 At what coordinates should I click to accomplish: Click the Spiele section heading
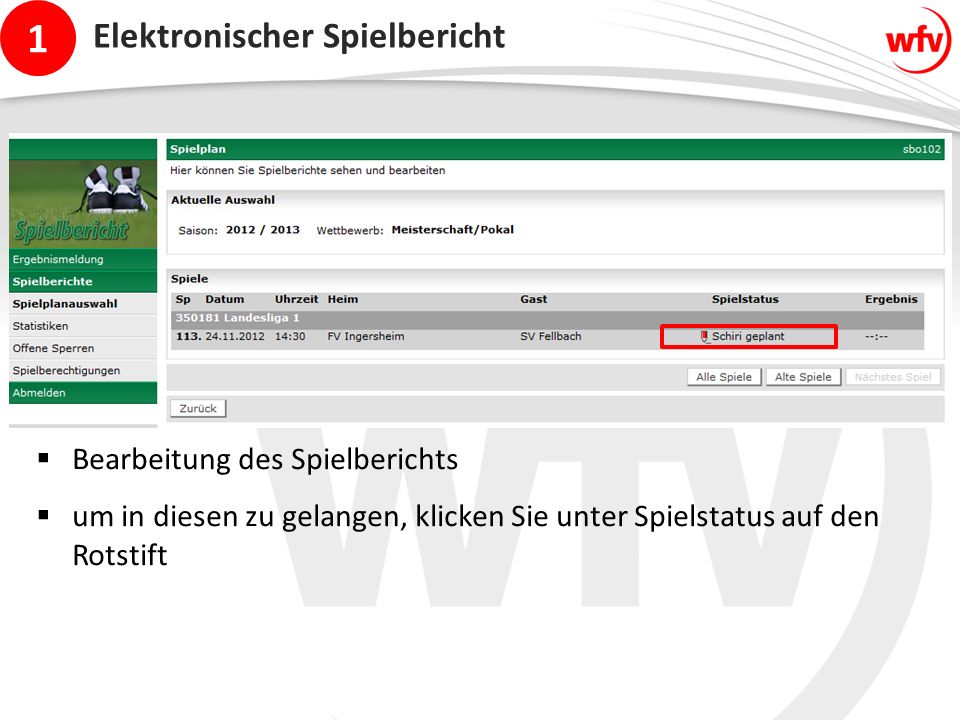point(189,279)
